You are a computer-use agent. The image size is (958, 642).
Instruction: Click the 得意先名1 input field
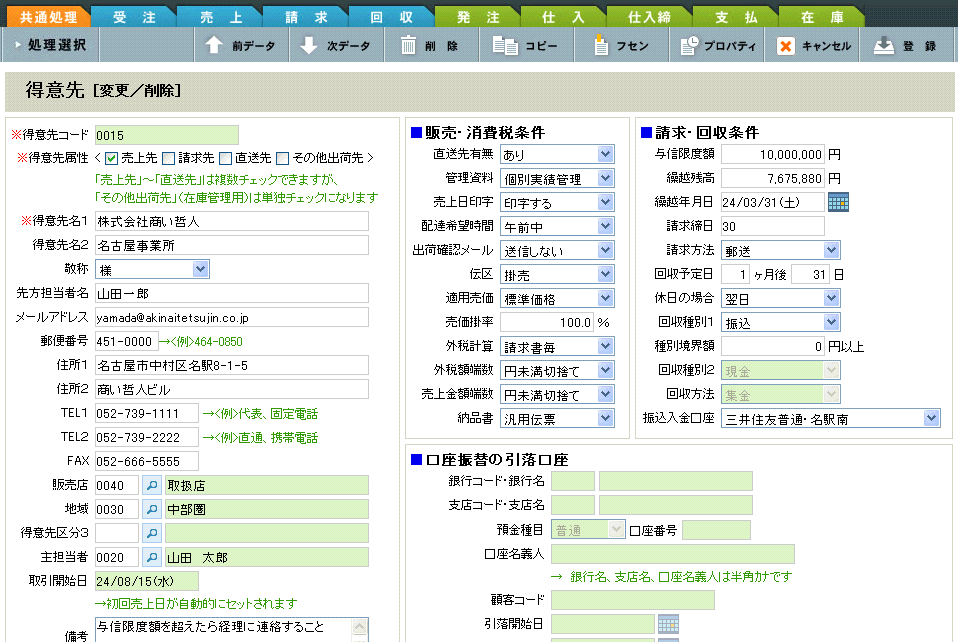click(x=232, y=221)
